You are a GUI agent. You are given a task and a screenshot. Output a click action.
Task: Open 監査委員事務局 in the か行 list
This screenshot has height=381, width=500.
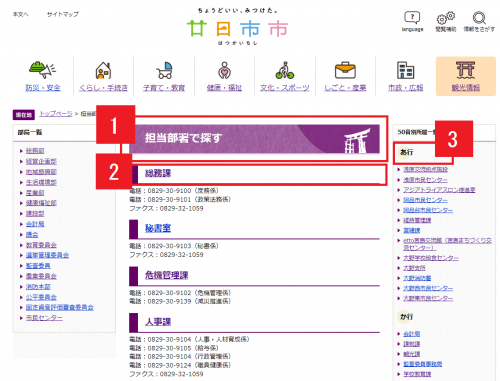[x=423, y=364]
